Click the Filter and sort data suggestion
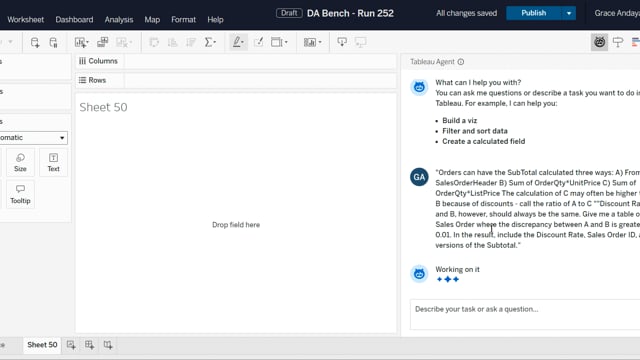640x360 pixels. click(x=475, y=131)
